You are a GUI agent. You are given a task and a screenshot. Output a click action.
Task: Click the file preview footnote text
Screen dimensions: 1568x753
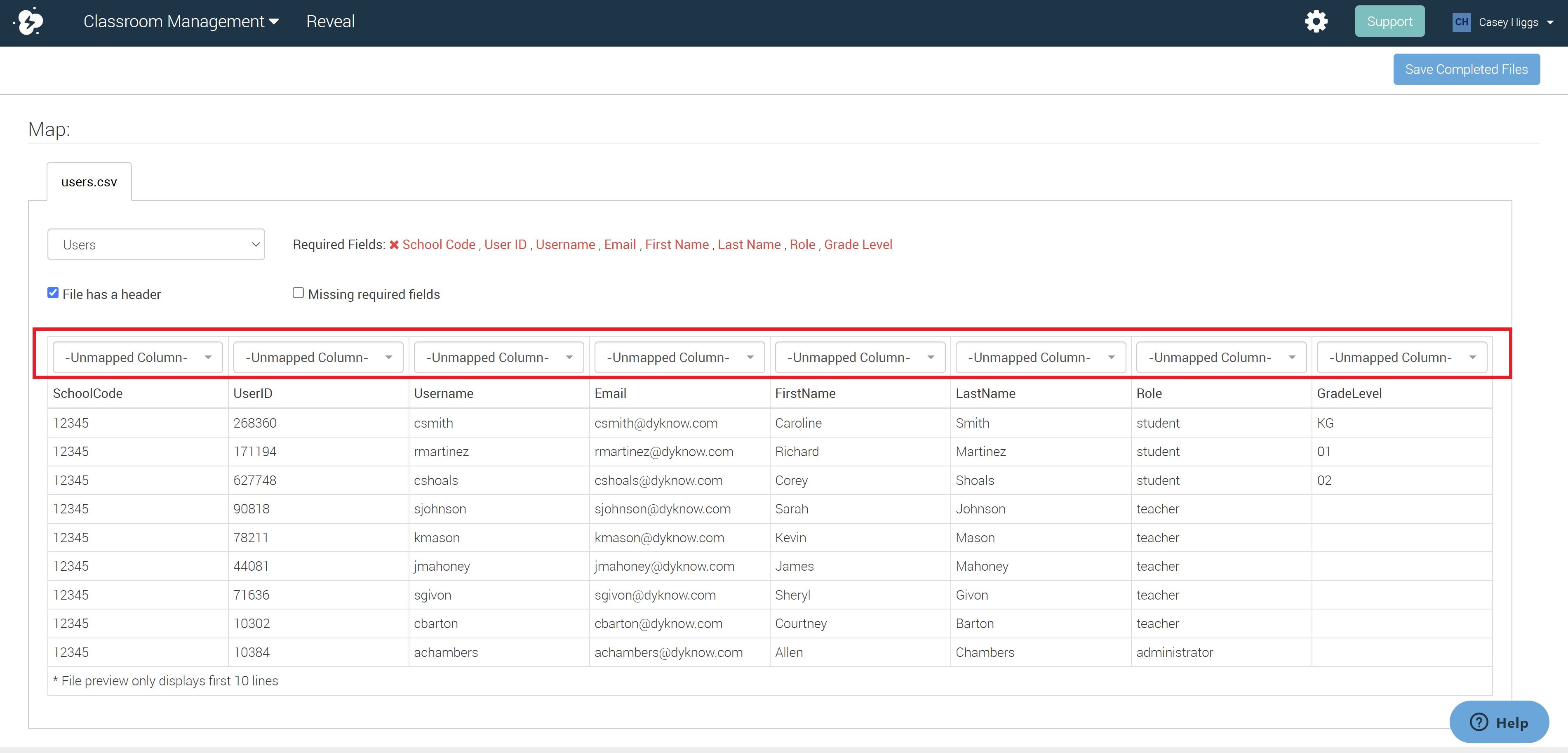pyautogui.click(x=166, y=680)
